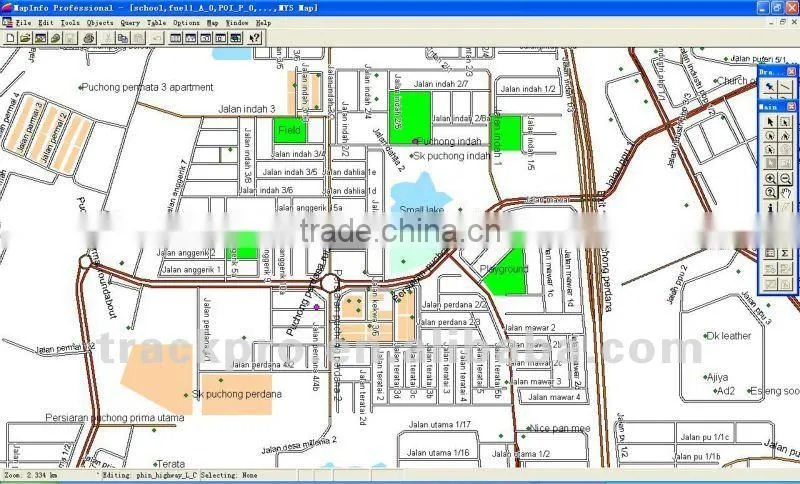Image resolution: width=800 pixels, height=484 pixels.
Task: Open the Layer Control icon in Main palette
Action: (x=770, y=253)
